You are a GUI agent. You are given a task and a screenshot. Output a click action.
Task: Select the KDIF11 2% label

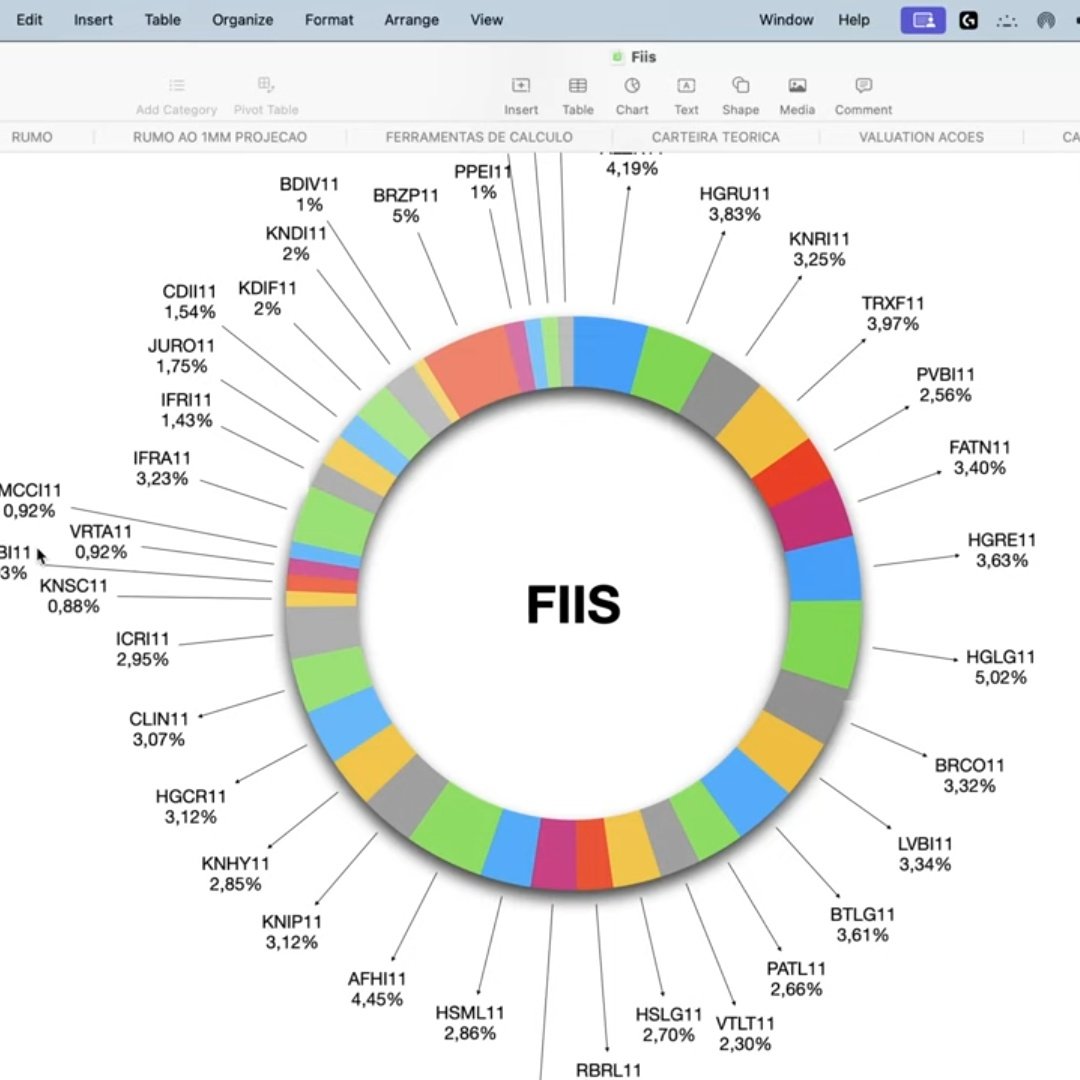point(267,298)
